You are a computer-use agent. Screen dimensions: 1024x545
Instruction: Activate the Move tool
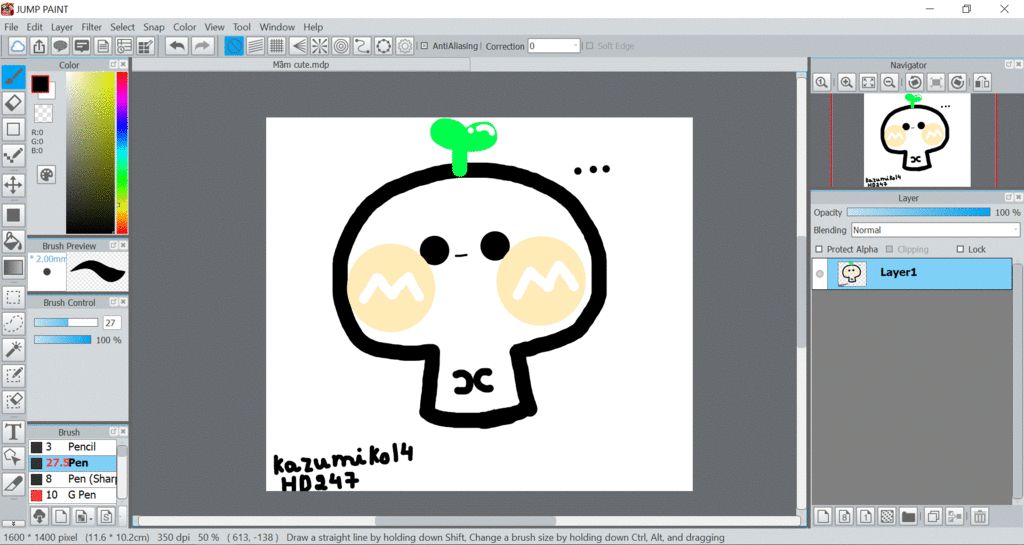[13, 185]
